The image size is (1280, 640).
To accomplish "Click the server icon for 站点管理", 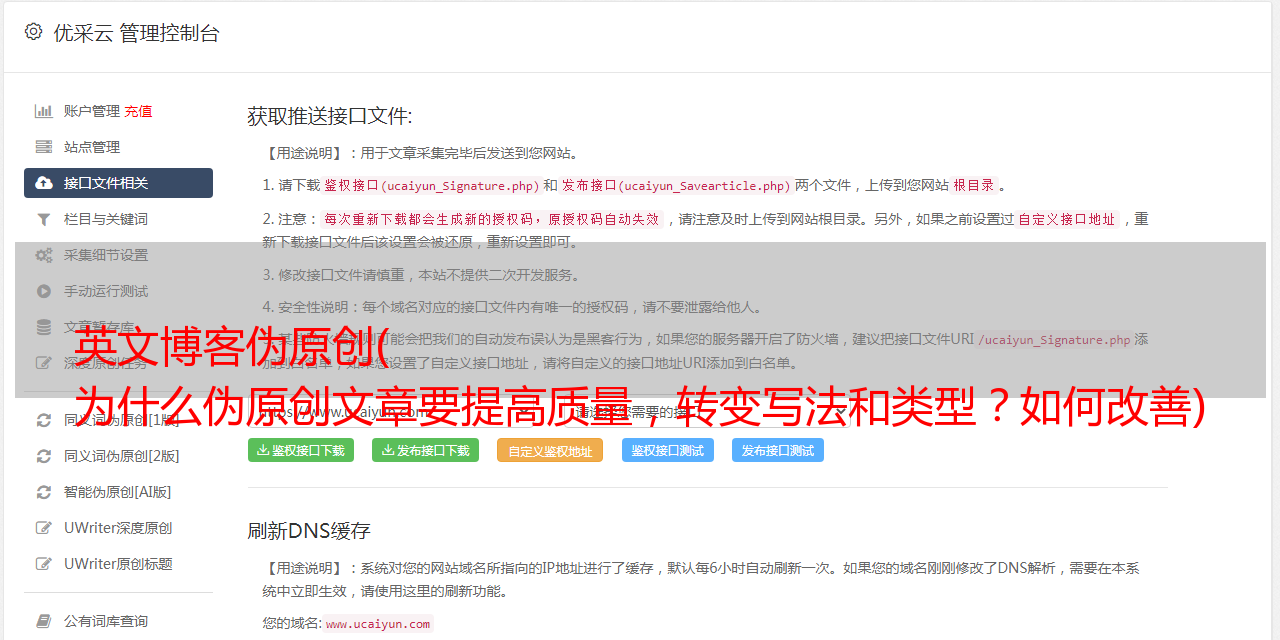I will [x=44, y=147].
